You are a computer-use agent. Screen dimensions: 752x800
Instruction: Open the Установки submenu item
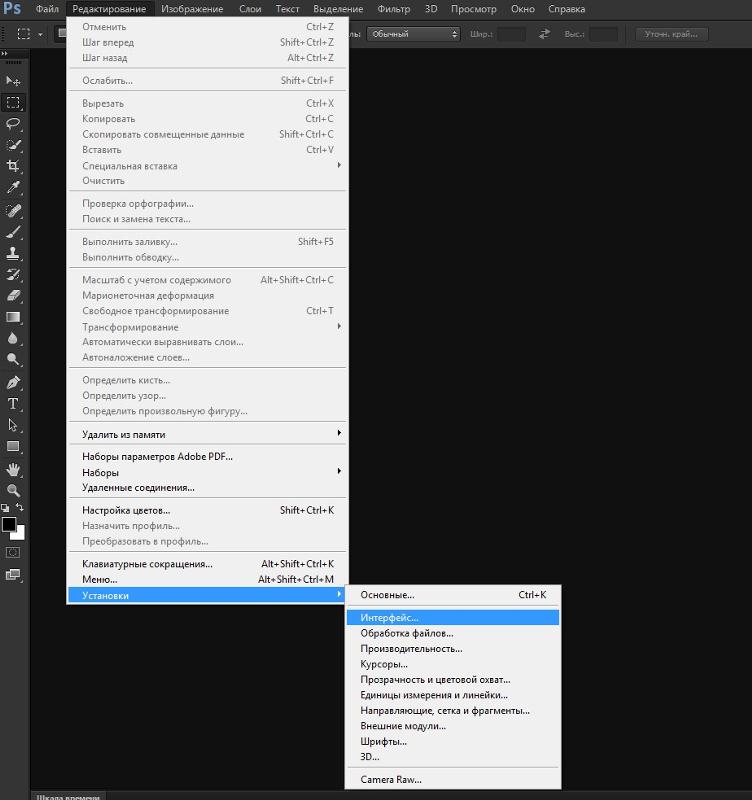click(208, 595)
